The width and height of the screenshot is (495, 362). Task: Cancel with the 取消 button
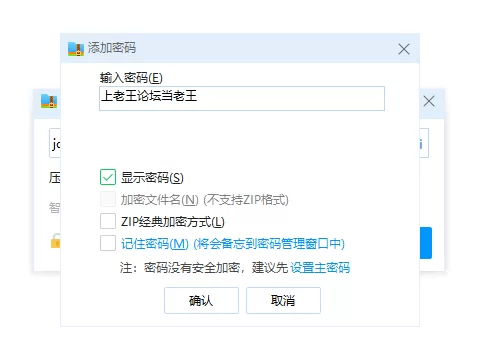pyautogui.click(x=283, y=300)
